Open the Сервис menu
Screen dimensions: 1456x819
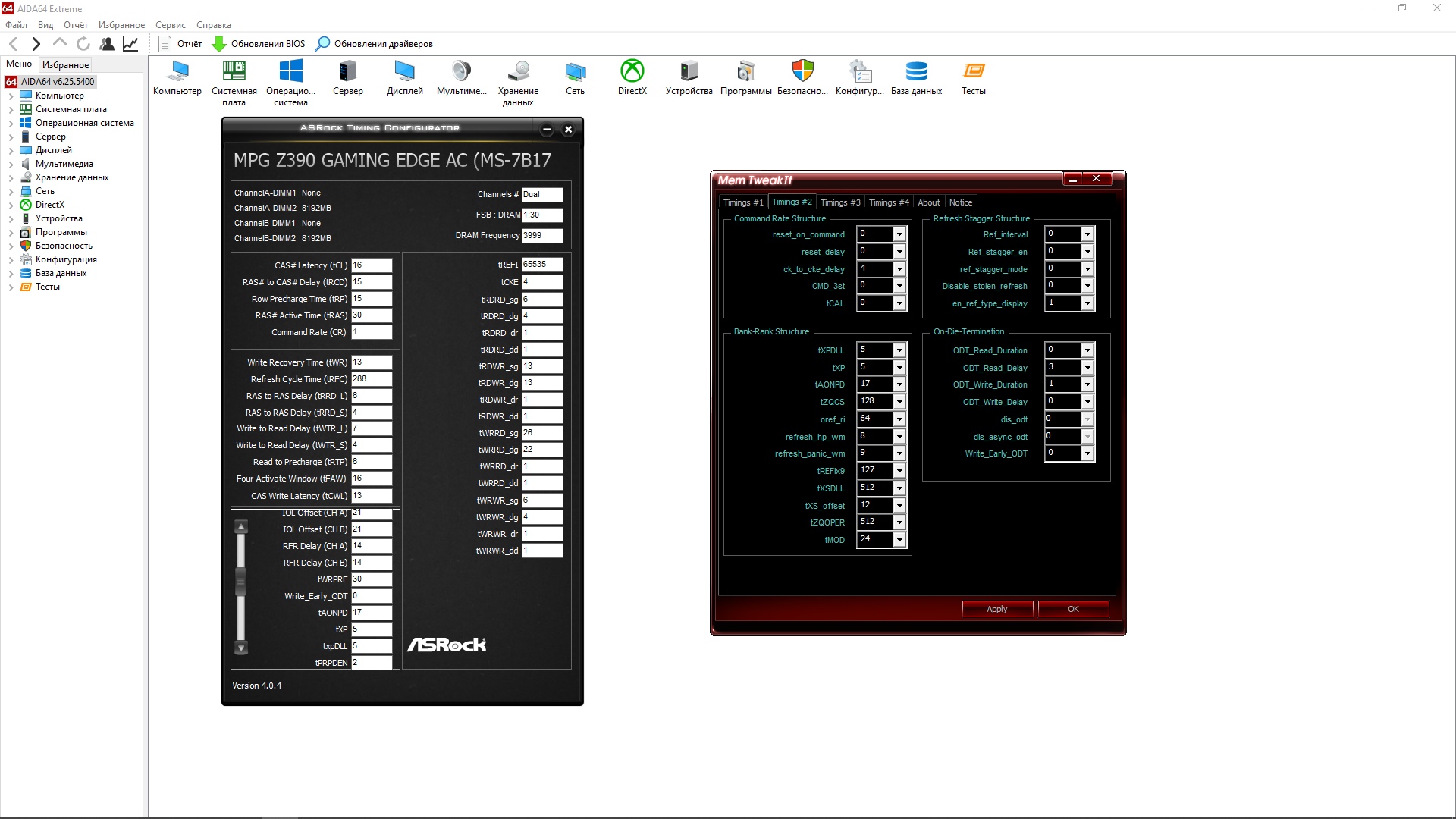click(x=170, y=25)
